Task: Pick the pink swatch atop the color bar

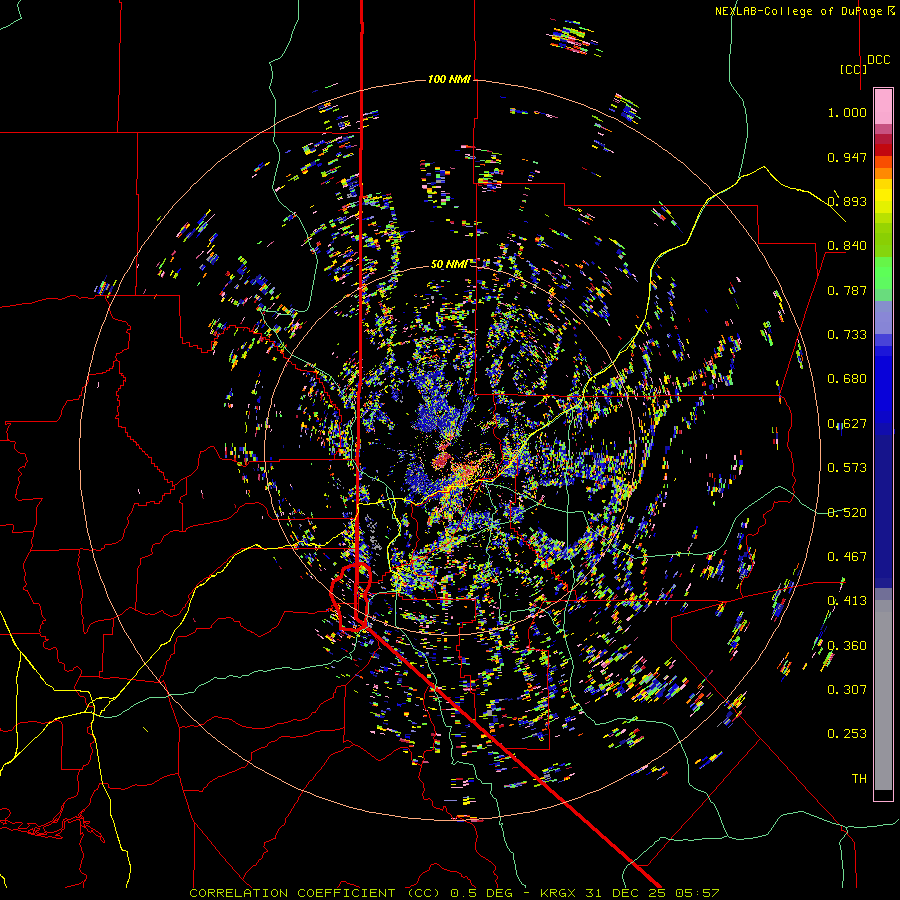Action: pyautogui.click(x=883, y=107)
